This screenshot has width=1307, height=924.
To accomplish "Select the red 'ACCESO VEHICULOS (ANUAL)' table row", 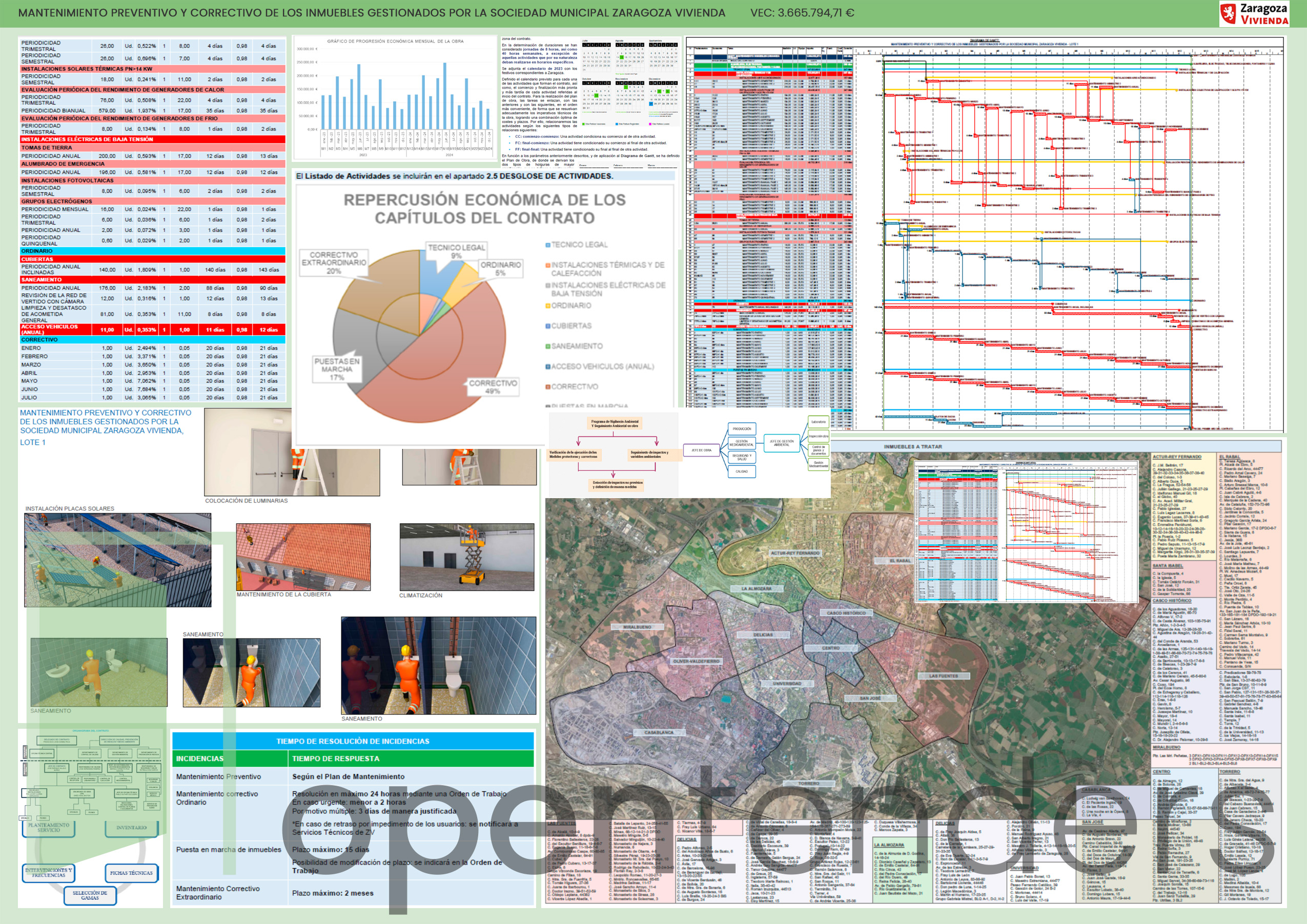I will click(153, 330).
